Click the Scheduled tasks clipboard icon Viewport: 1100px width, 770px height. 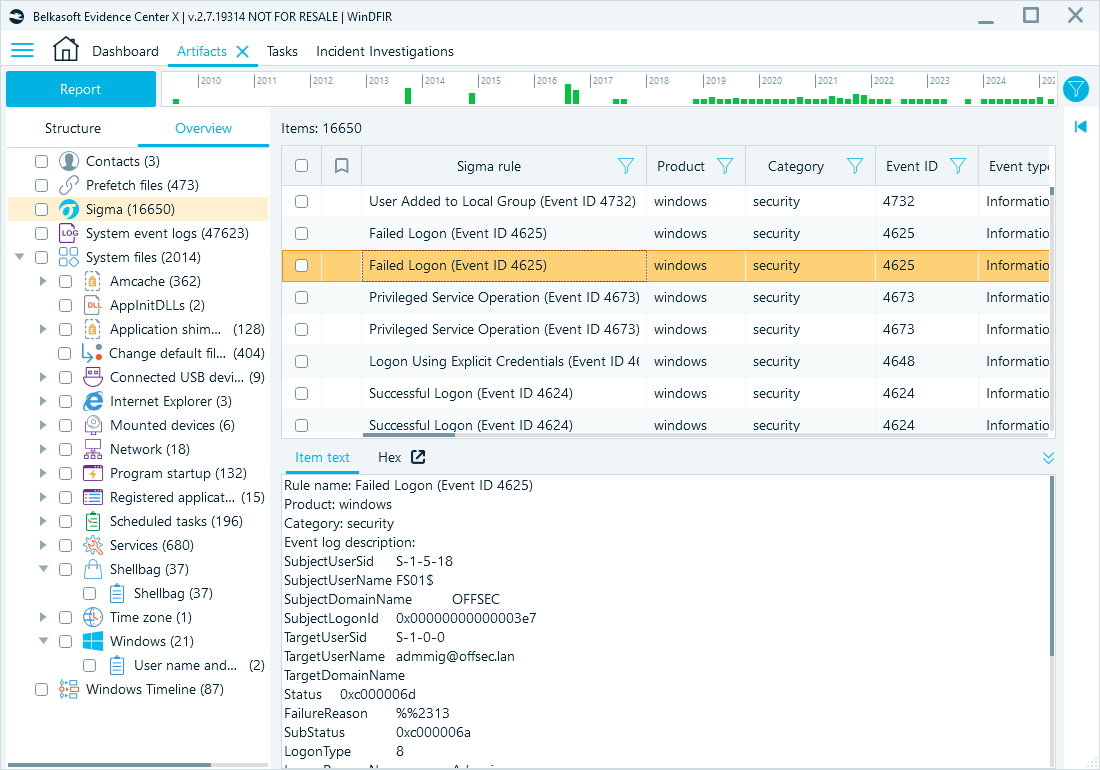(x=93, y=521)
